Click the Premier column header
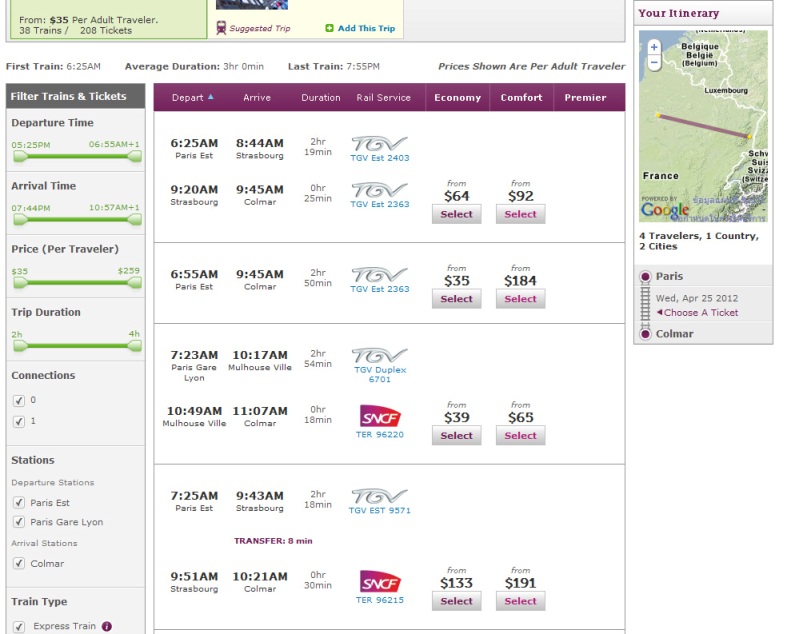 (585, 97)
